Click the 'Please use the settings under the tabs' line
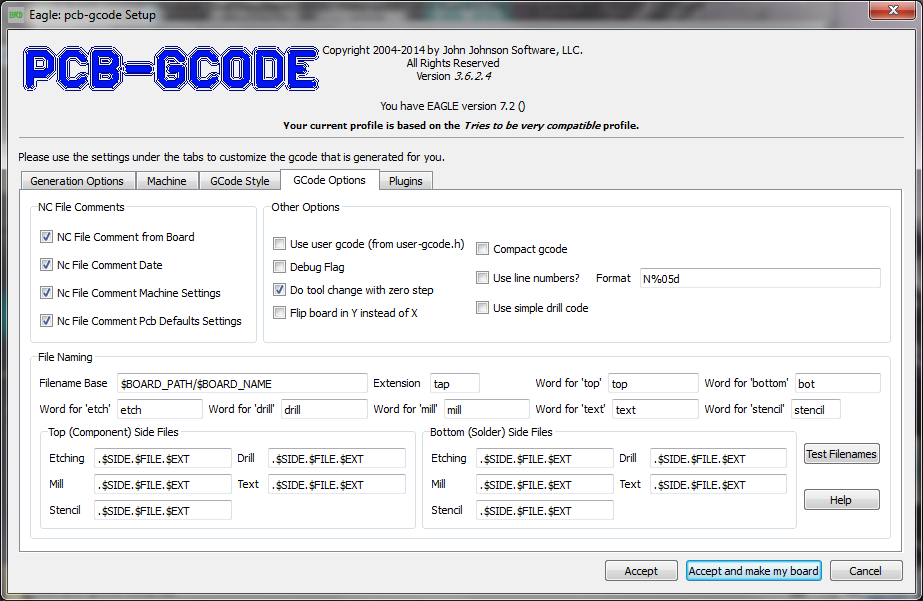This screenshot has height=601, width=923. pos(231,157)
